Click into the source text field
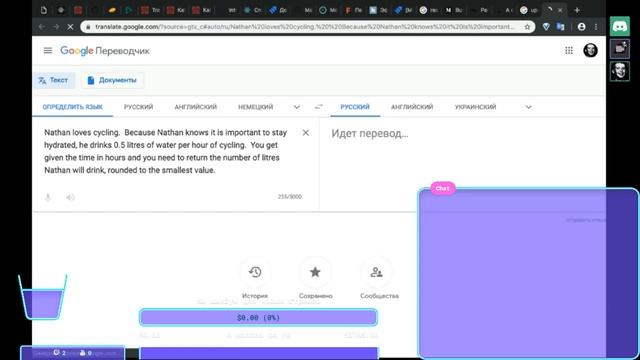Screen dimensions: 640x360 pyautogui.click(x=166, y=151)
